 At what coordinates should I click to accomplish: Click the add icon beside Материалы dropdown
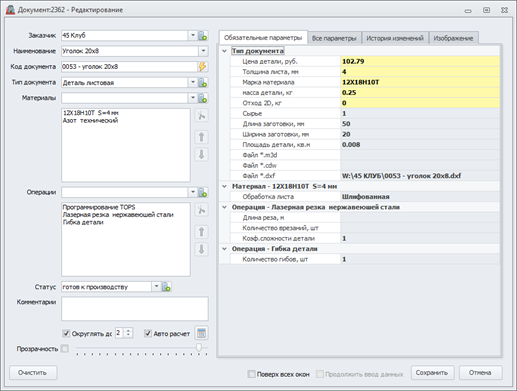pos(203,98)
